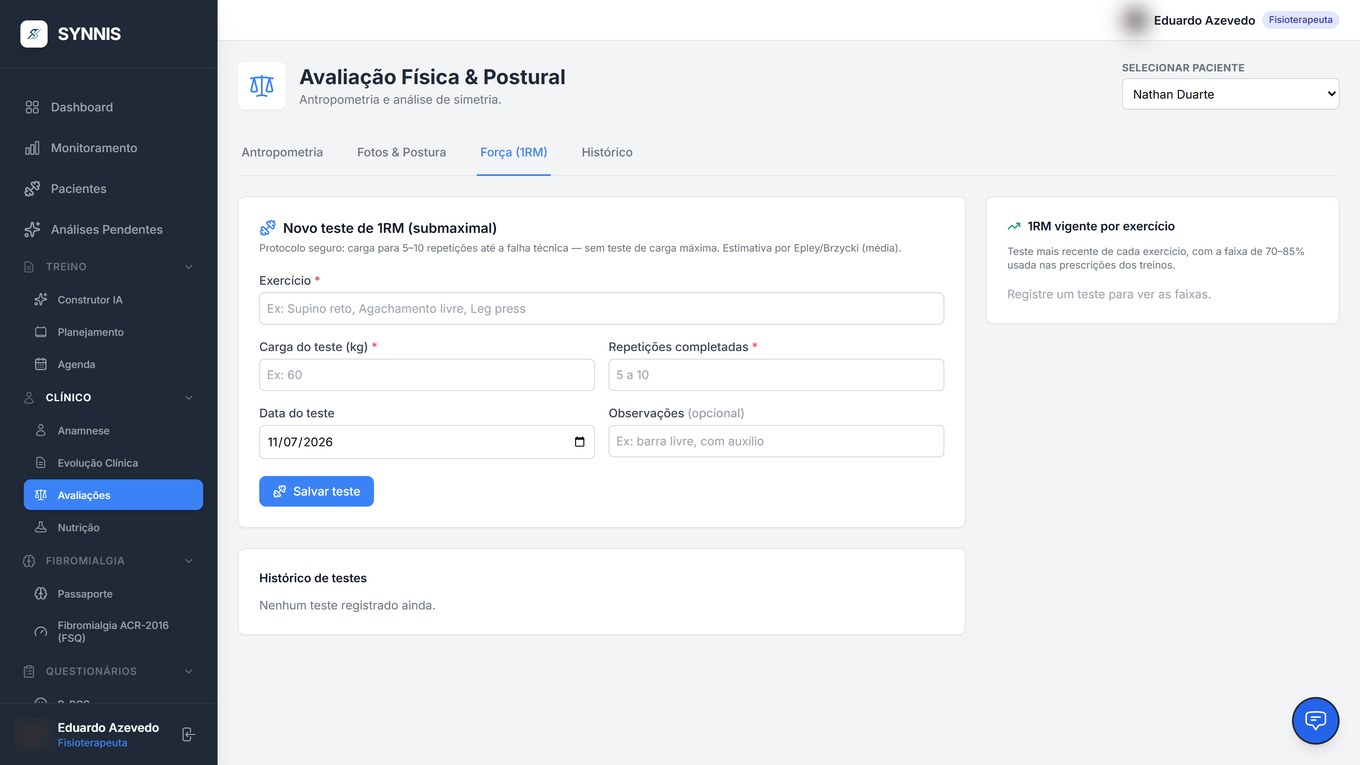Click the logout icon beside Eduardo Azevedo
1360x765 pixels.
pos(188,735)
